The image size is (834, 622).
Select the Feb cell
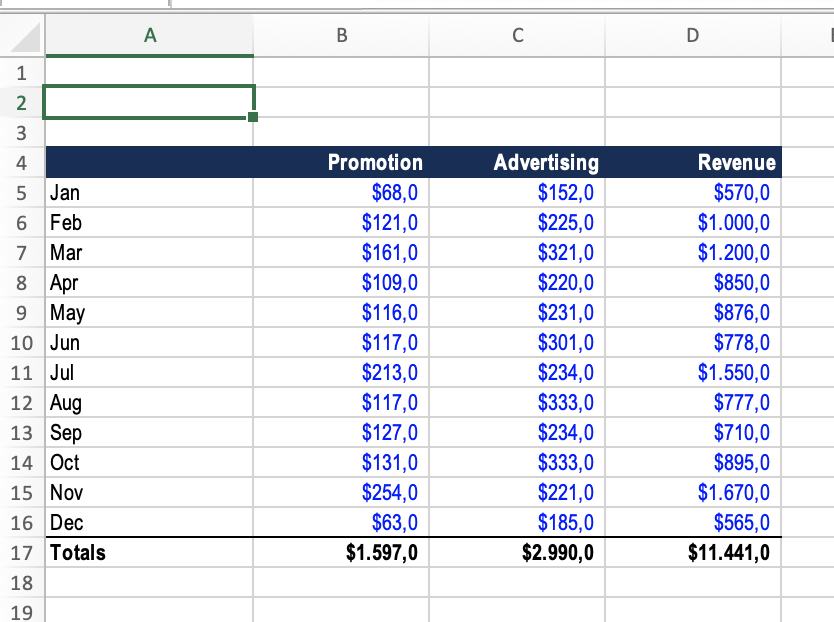click(x=149, y=222)
